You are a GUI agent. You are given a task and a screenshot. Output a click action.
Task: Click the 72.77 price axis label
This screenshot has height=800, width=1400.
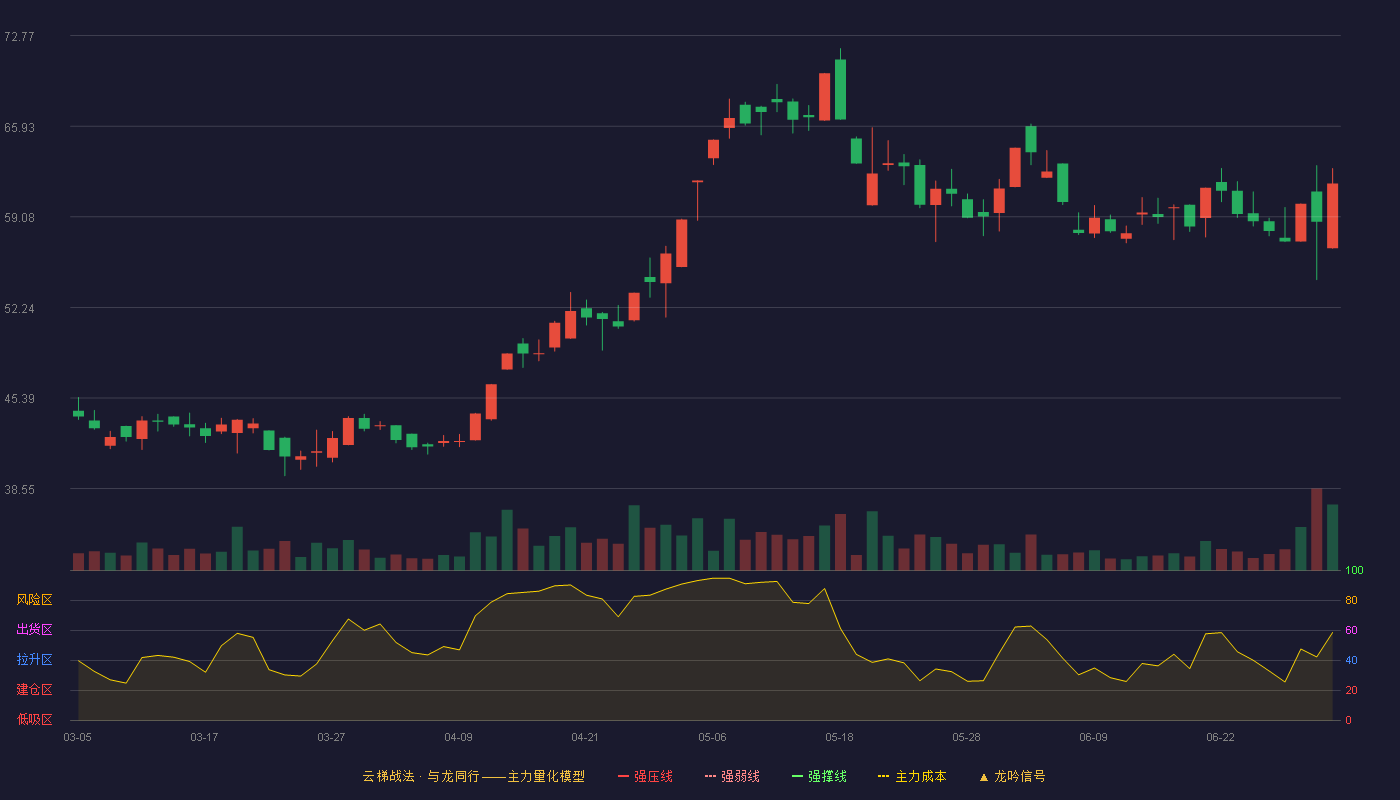[19, 36]
